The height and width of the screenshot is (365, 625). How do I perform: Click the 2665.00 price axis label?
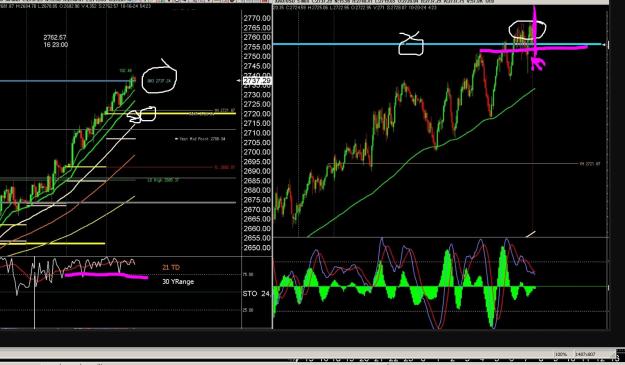point(257,219)
